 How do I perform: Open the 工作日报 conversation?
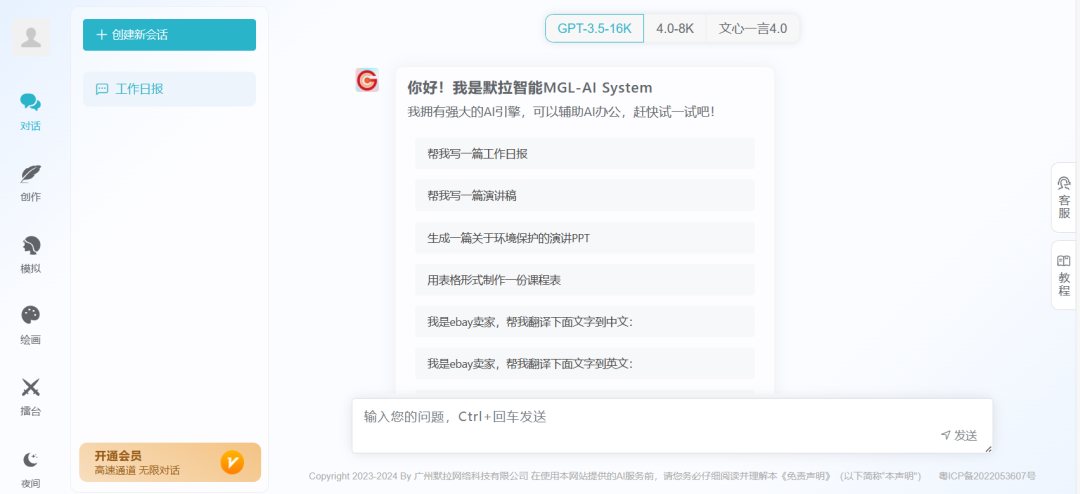169,89
